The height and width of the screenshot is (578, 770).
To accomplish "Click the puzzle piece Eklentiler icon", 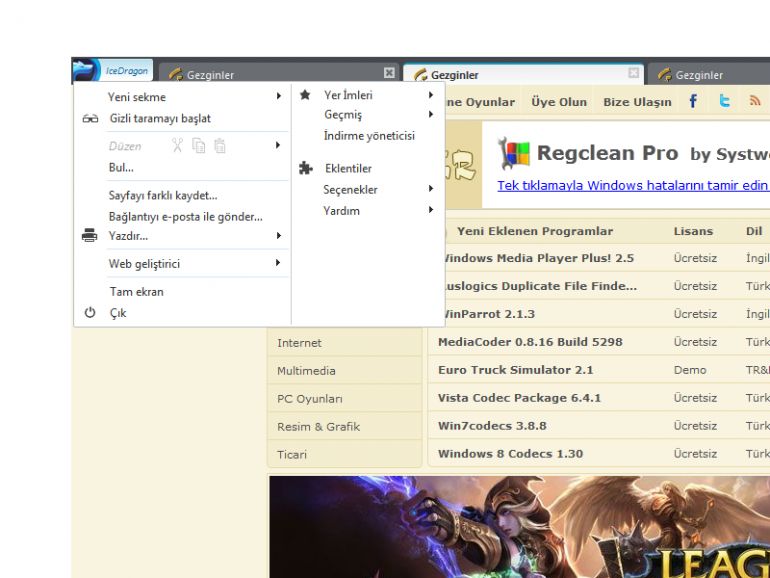I will tap(305, 168).
